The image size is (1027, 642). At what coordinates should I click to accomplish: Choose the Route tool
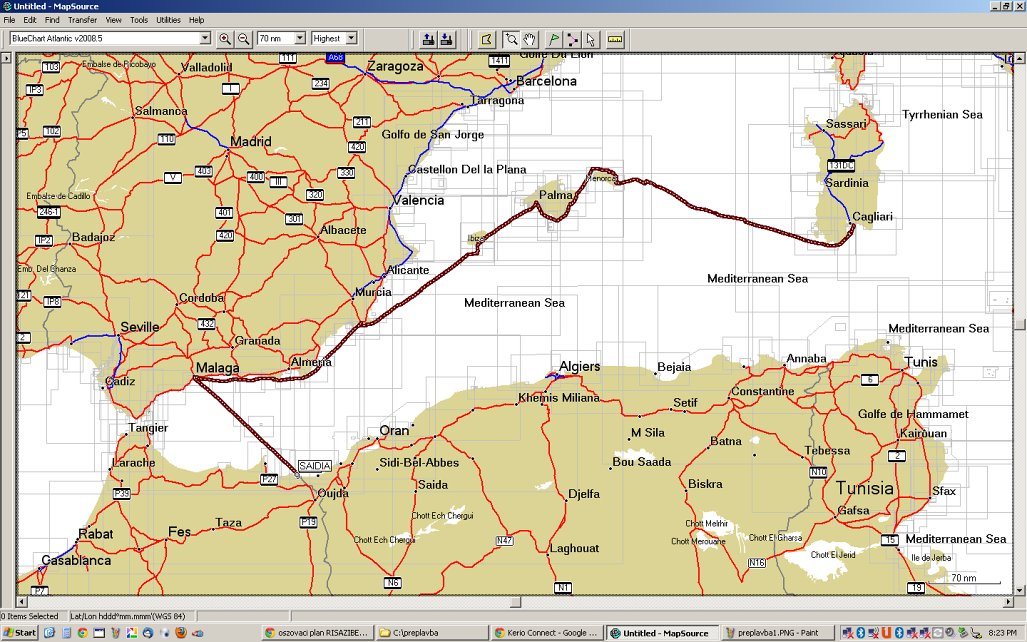(572, 39)
